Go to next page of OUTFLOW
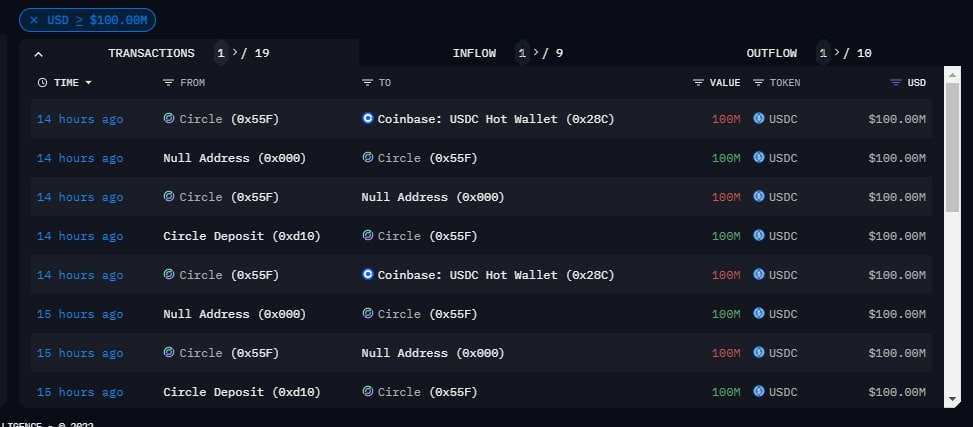 [838, 53]
